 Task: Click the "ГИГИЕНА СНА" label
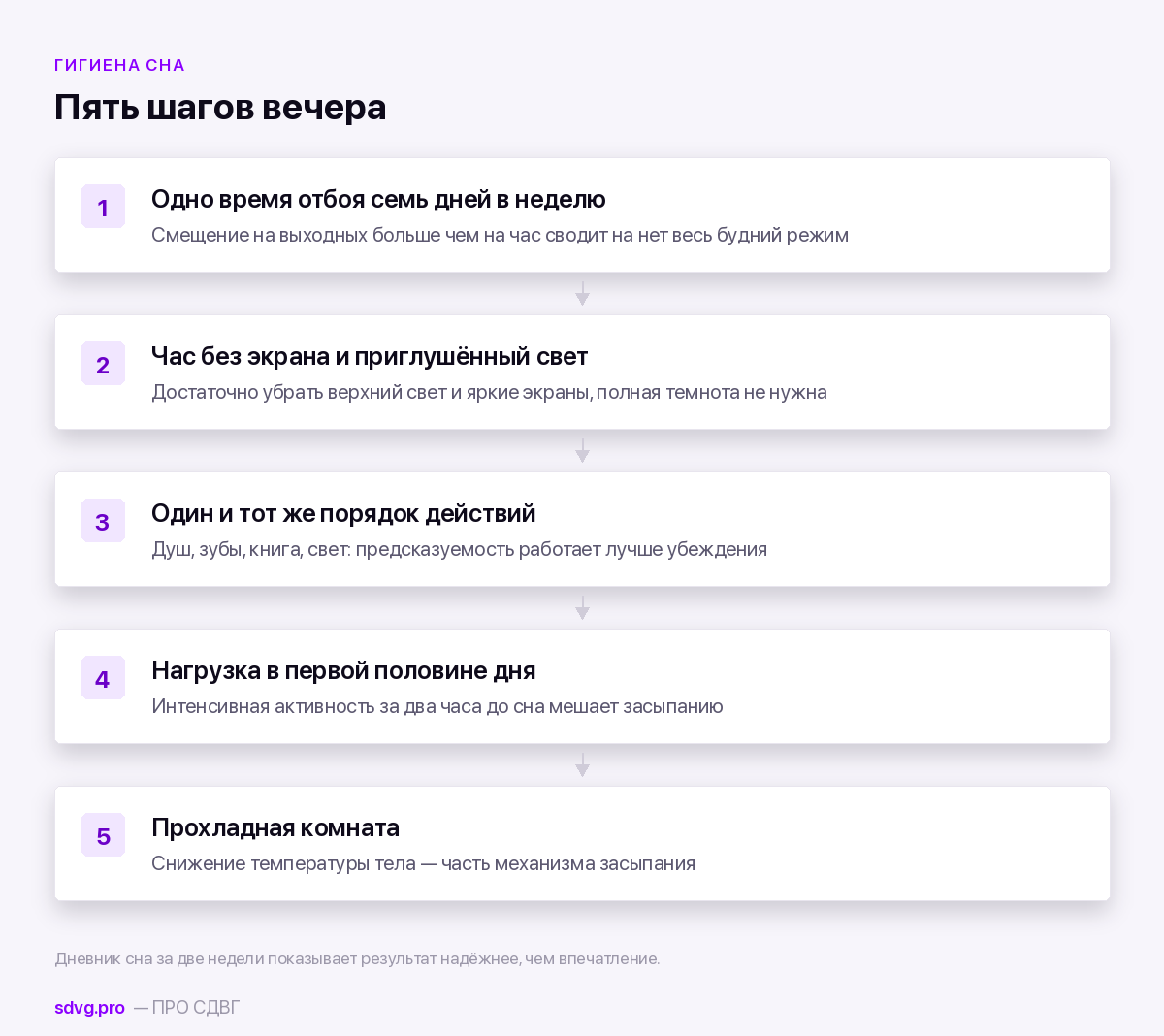(x=119, y=65)
